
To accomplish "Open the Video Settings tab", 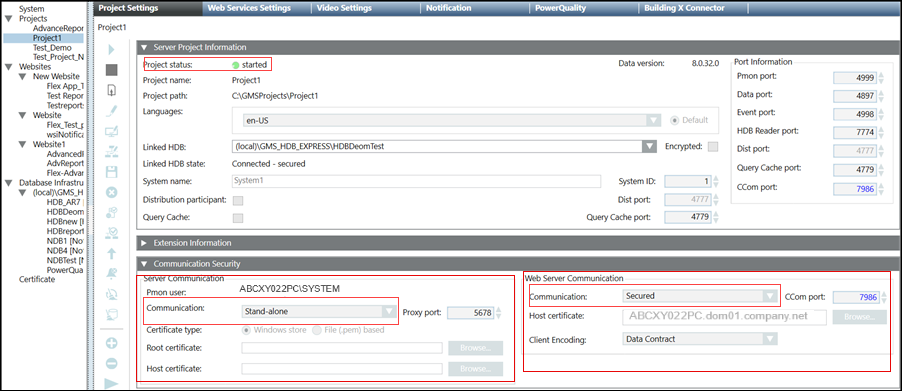I will click(x=366, y=8).
